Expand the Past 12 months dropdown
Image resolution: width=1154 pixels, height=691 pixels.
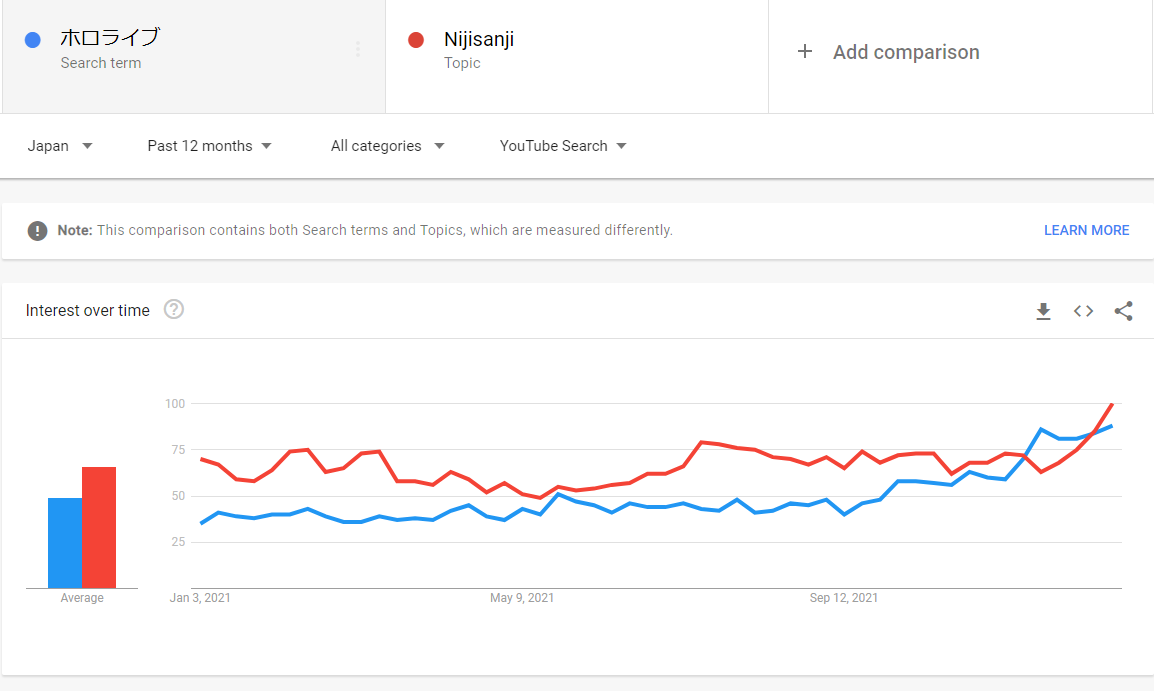(209, 146)
